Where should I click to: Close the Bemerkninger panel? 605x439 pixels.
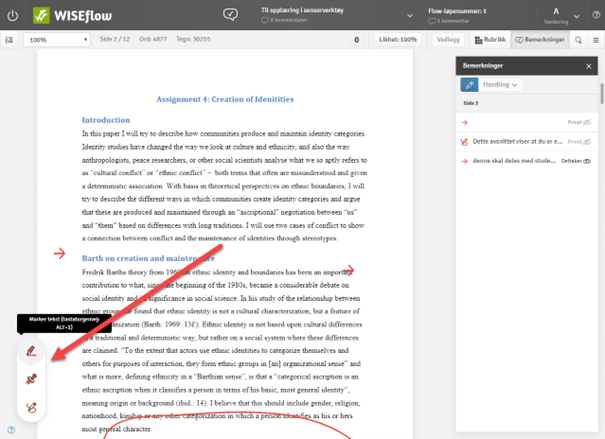click(589, 66)
